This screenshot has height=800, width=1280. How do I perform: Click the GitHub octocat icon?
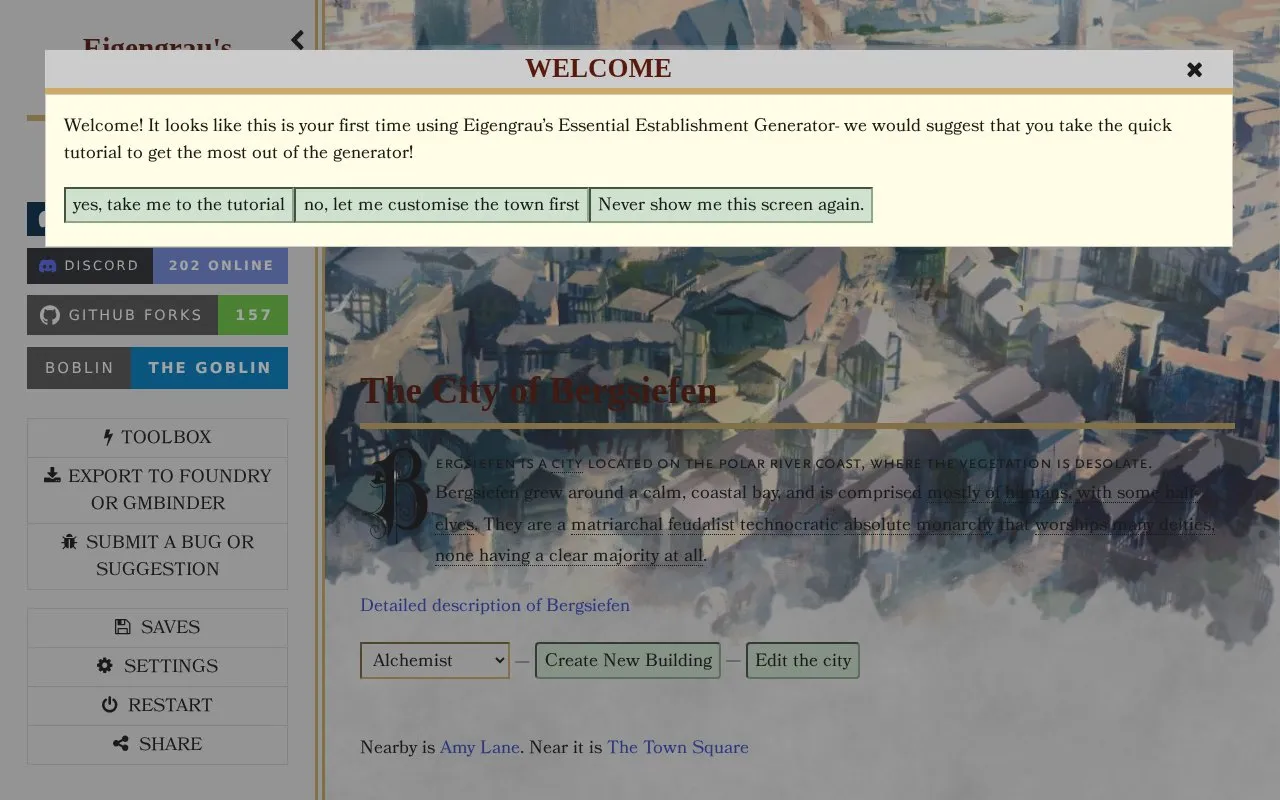click(x=49, y=315)
